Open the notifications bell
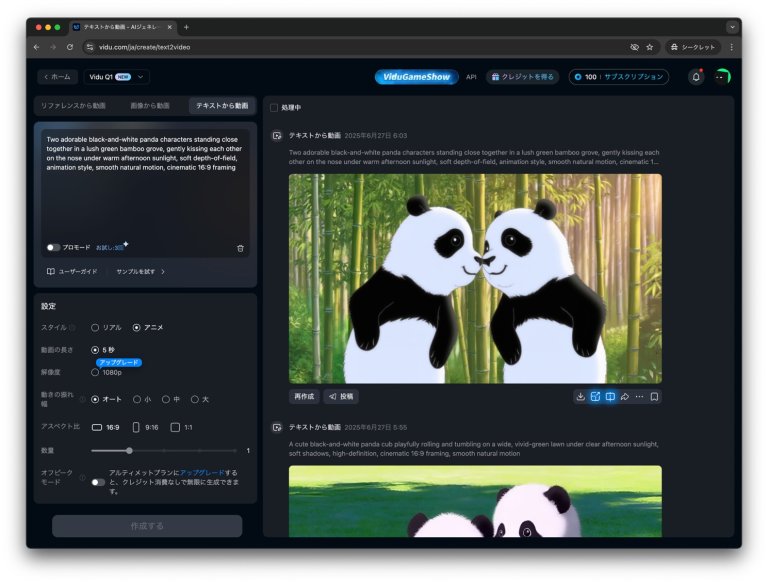The width and height of the screenshot is (768, 583). 696,77
